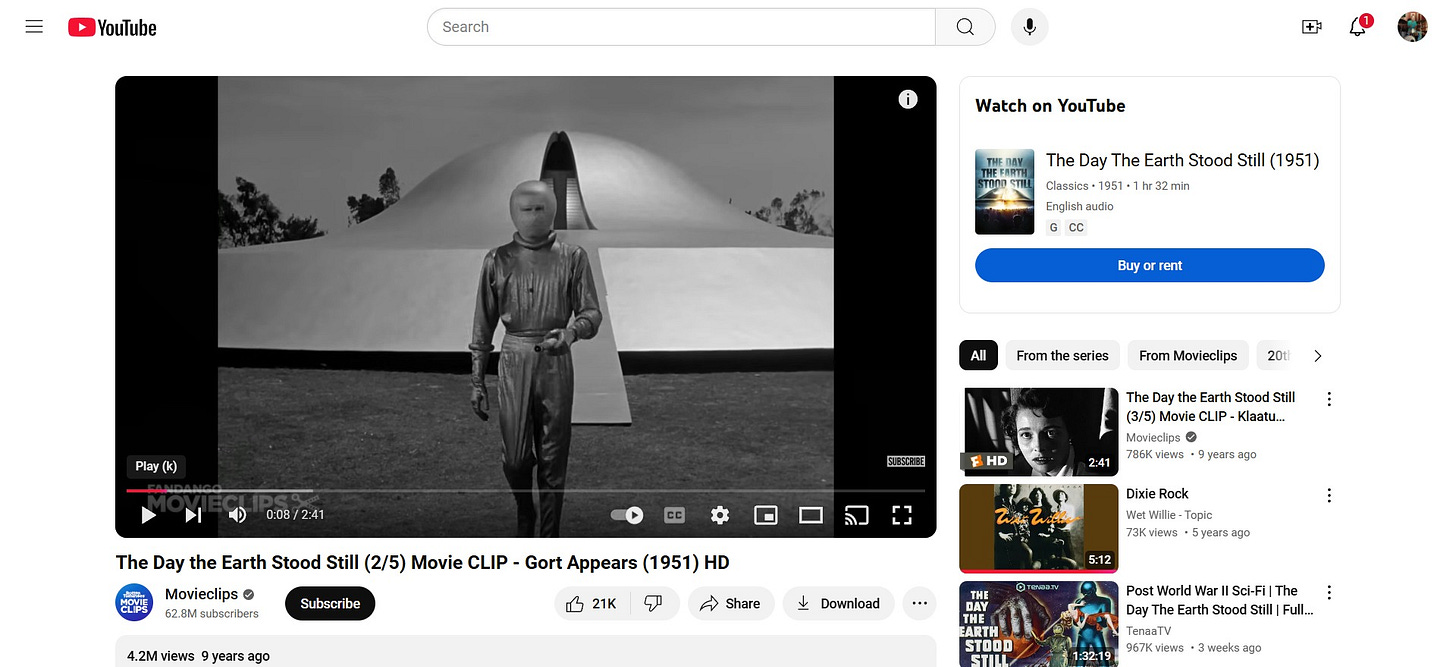Screen dimensions: 1456x667
Task: Open Movieclips channel avatar
Action: (x=134, y=603)
